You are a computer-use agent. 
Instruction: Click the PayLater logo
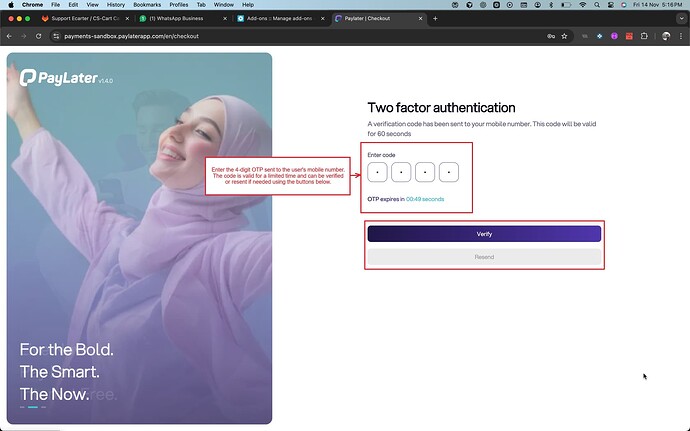pyautogui.click(x=60, y=79)
